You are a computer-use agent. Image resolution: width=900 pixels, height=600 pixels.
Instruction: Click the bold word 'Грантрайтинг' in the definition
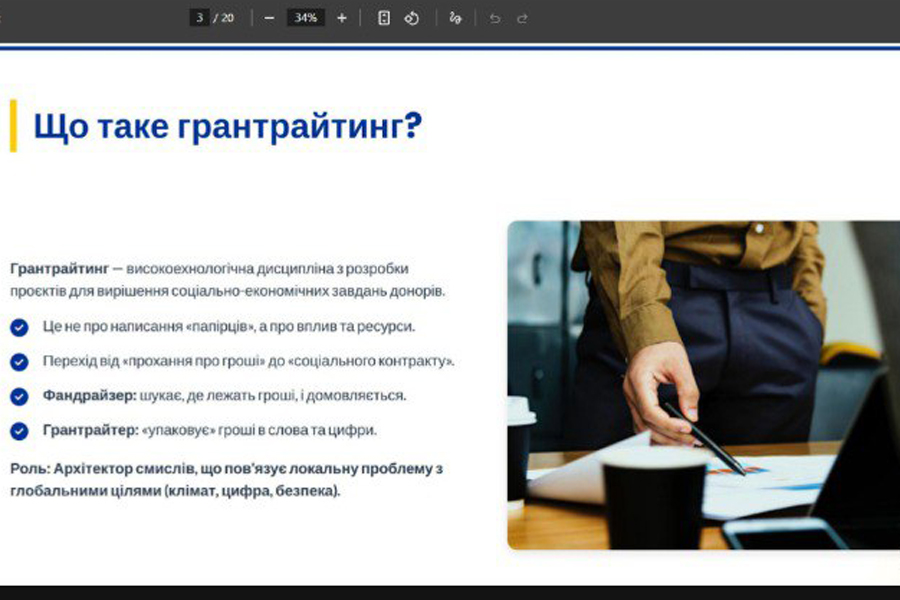pyautogui.click(x=60, y=269)
